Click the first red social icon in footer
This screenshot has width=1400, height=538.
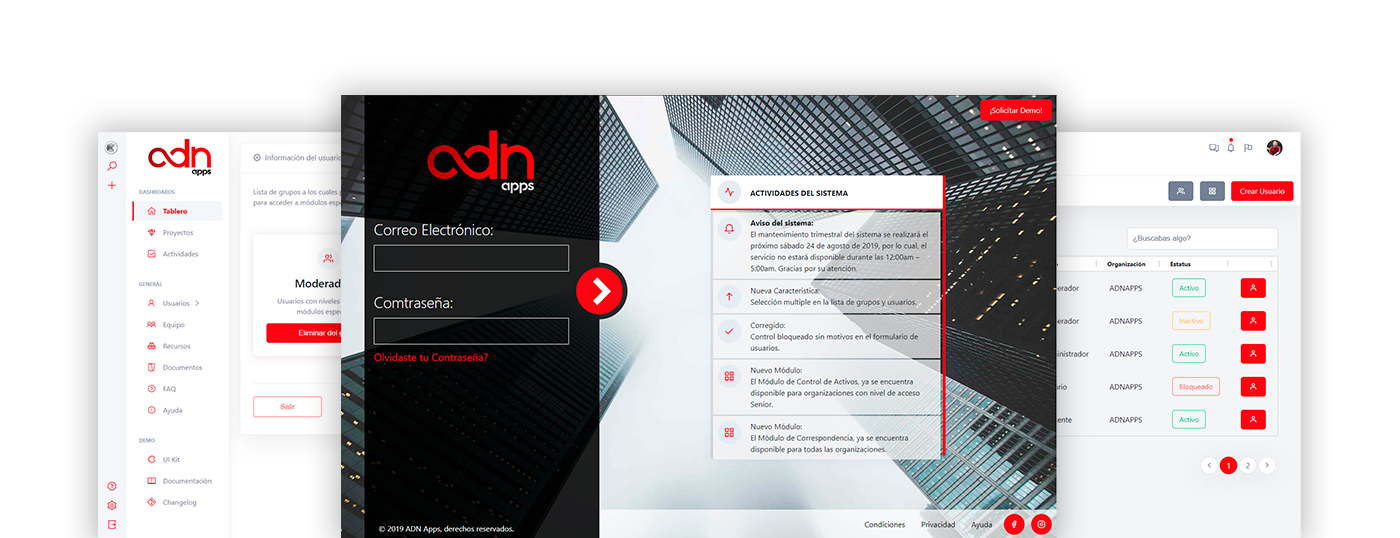point(1014,524)
